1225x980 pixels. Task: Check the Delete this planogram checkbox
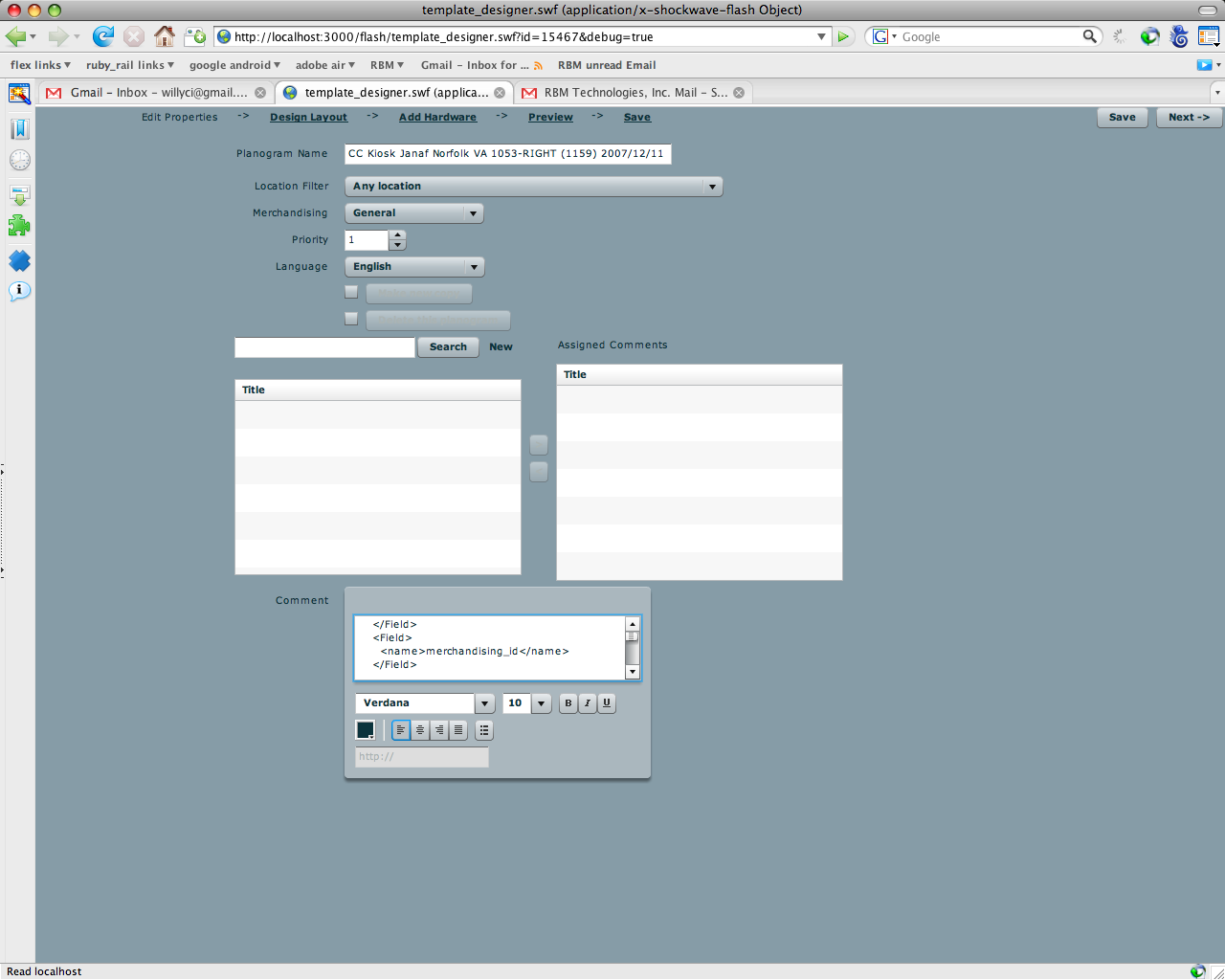point(351,319)
